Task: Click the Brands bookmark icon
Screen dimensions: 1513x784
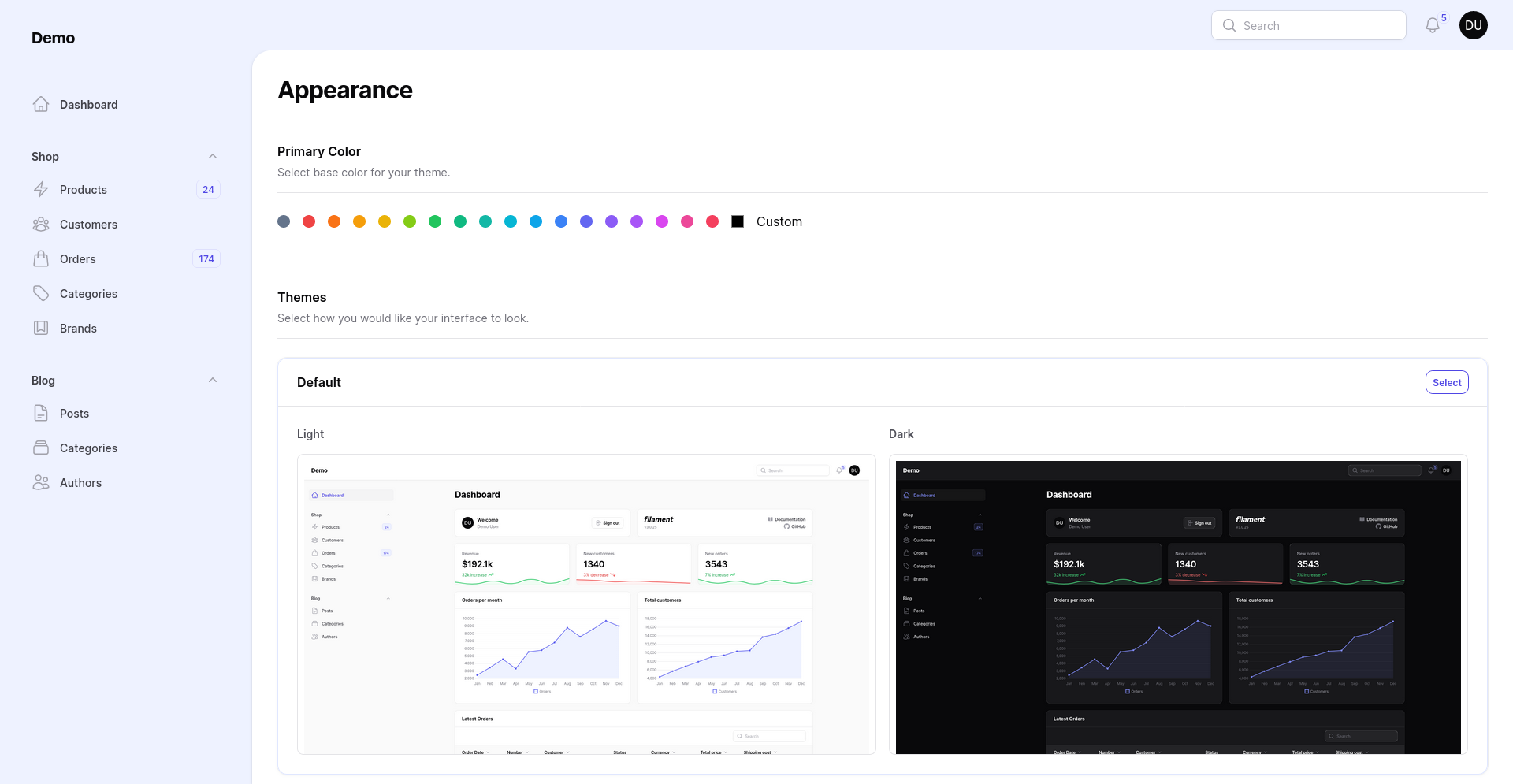Action: (41, 329)
